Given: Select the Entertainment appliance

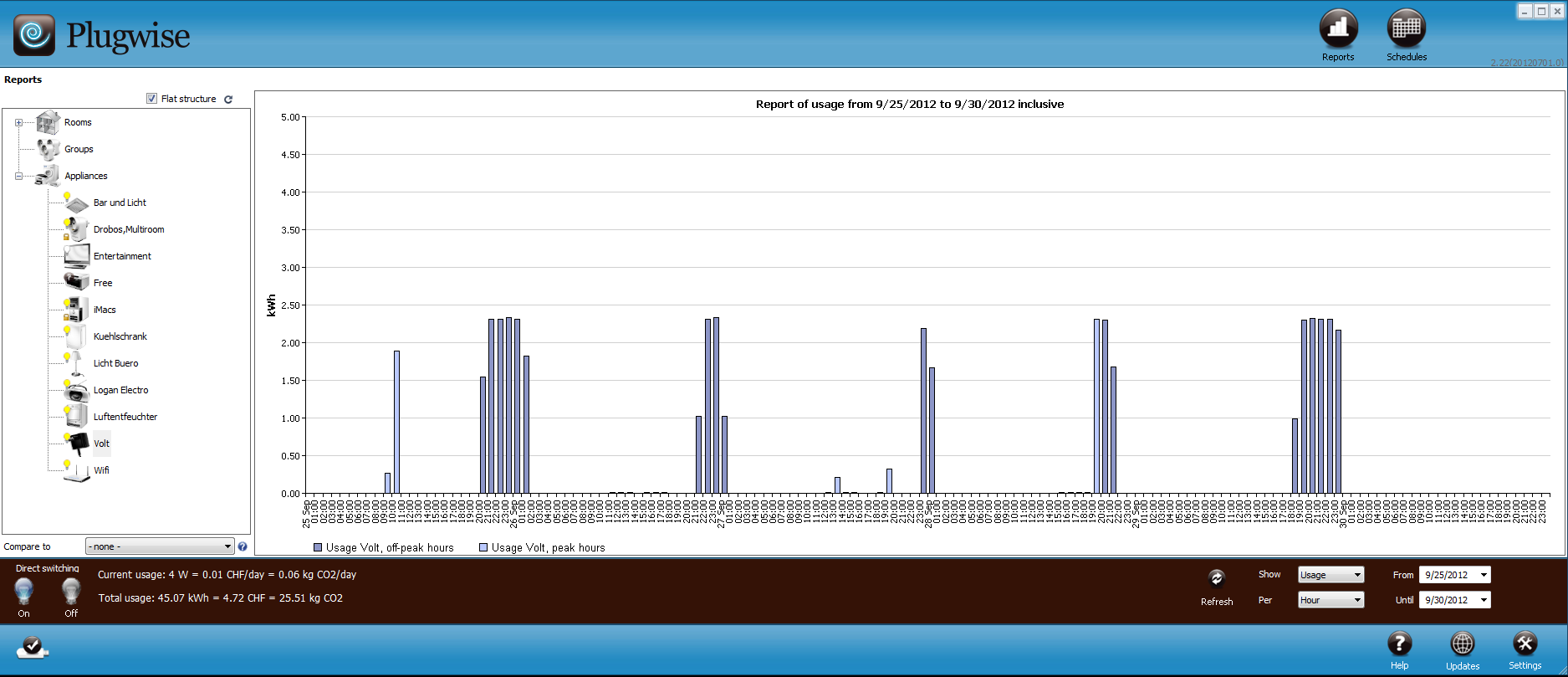Looking at the screenshot, I should (122, 256).
